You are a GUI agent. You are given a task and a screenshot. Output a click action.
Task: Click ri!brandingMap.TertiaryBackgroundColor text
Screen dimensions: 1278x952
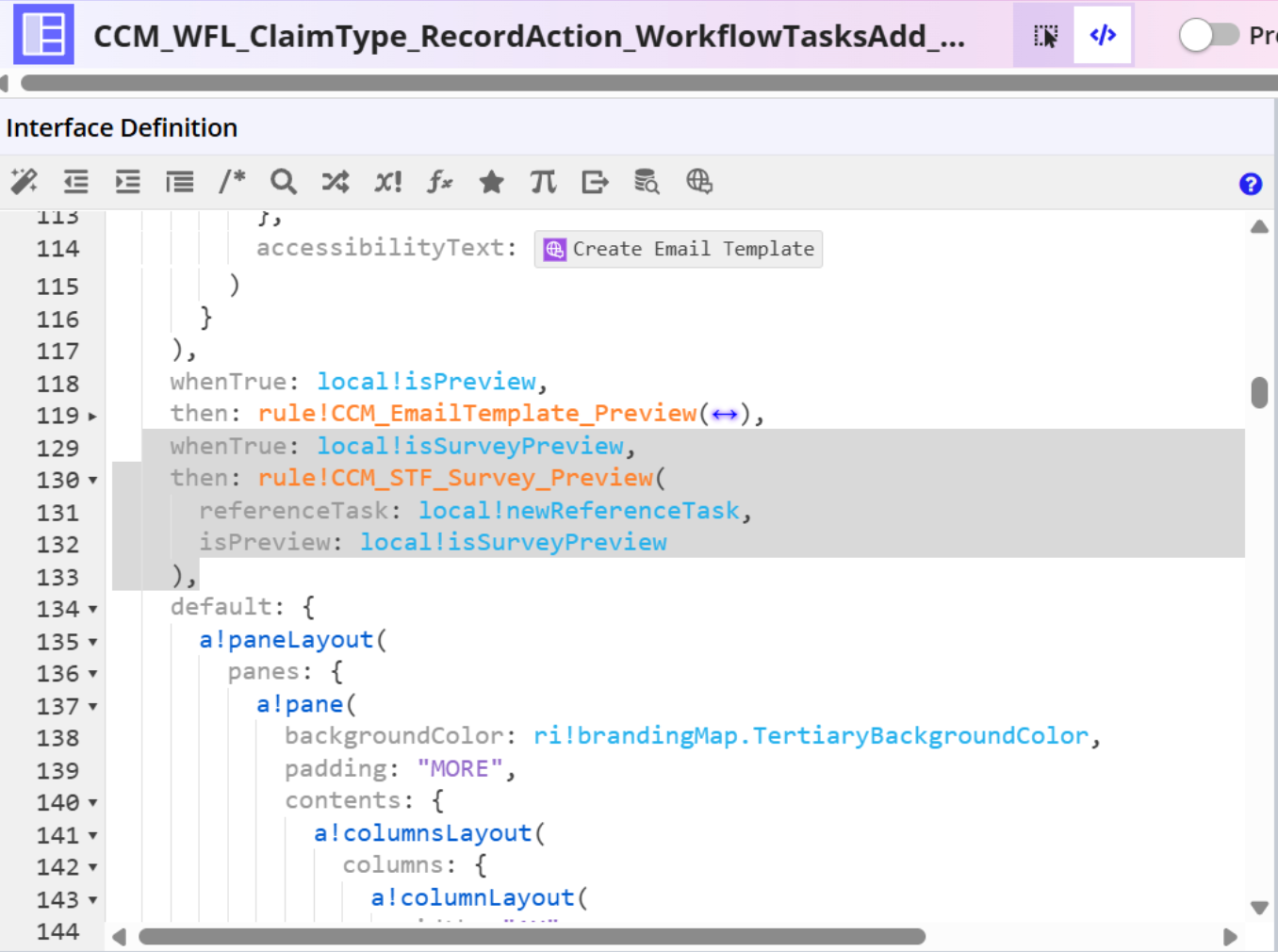point(811,736)
